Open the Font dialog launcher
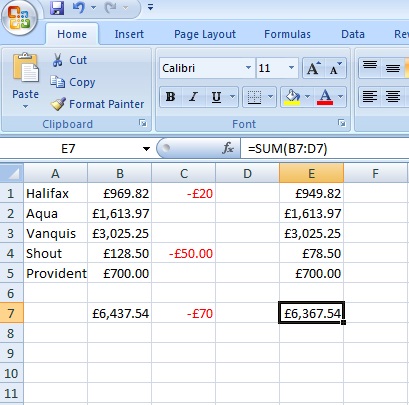 tap(342, 123)
